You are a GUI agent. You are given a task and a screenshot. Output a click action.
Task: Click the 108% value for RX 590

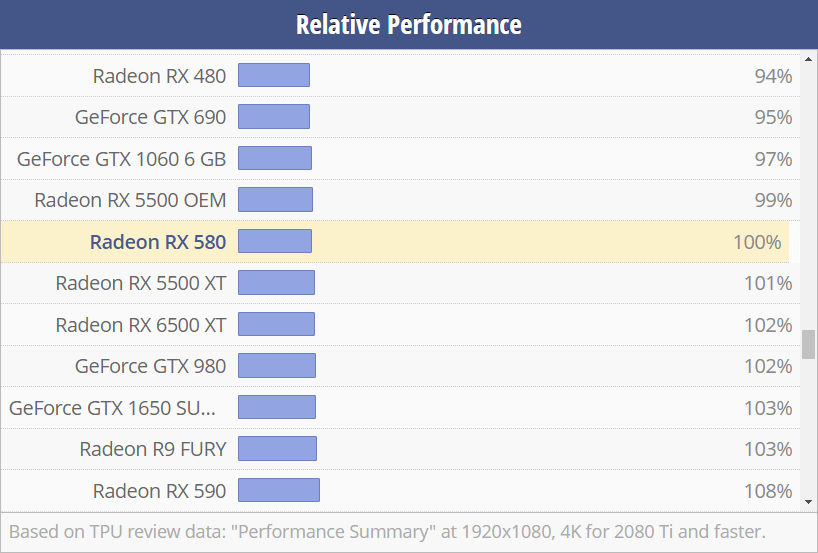(x=768, y=491)
